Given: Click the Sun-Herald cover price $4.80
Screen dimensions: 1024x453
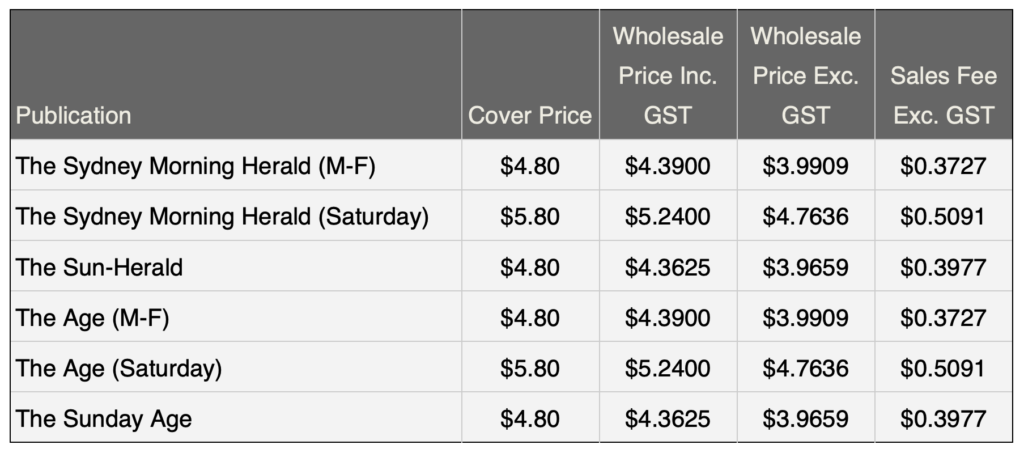Looking at the screenshot, I should (x=530, y=267).
